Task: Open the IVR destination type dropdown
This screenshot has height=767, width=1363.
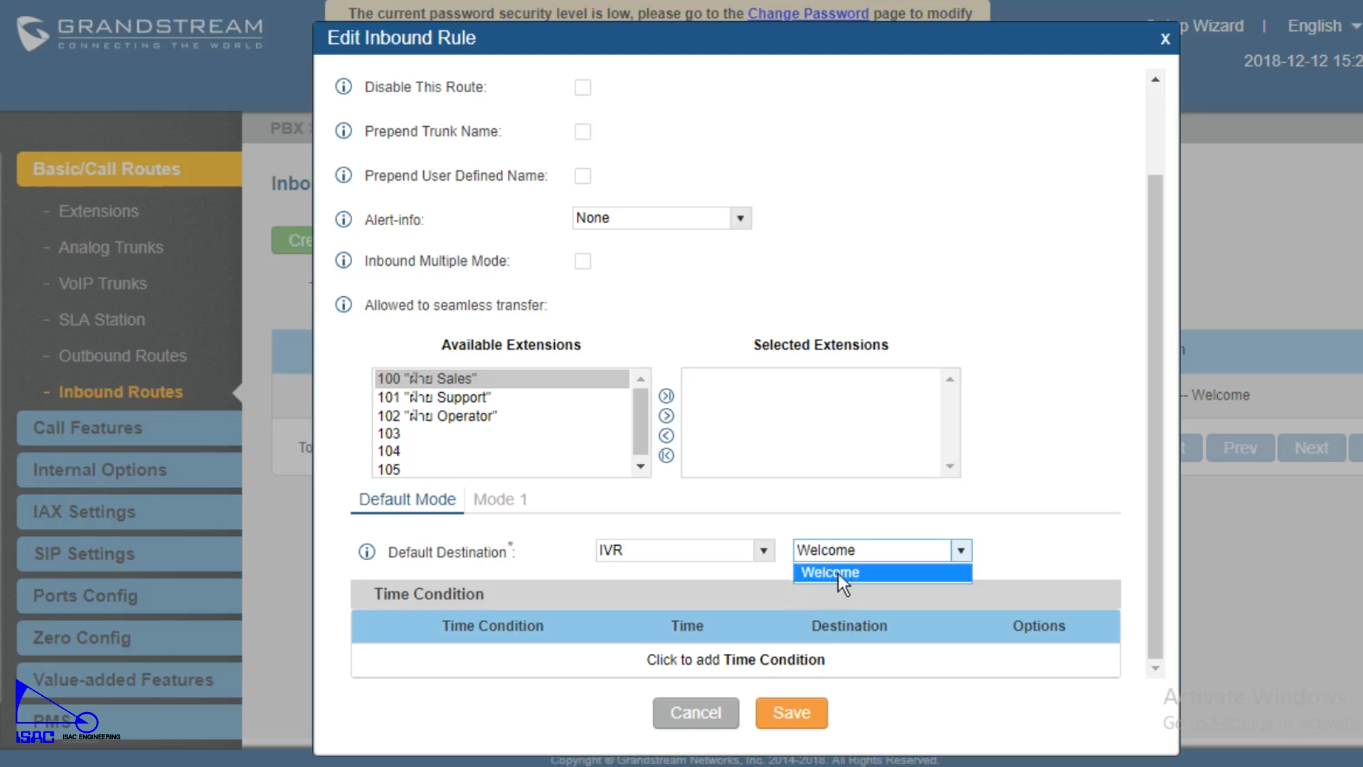Action: [x=684, y=551]
